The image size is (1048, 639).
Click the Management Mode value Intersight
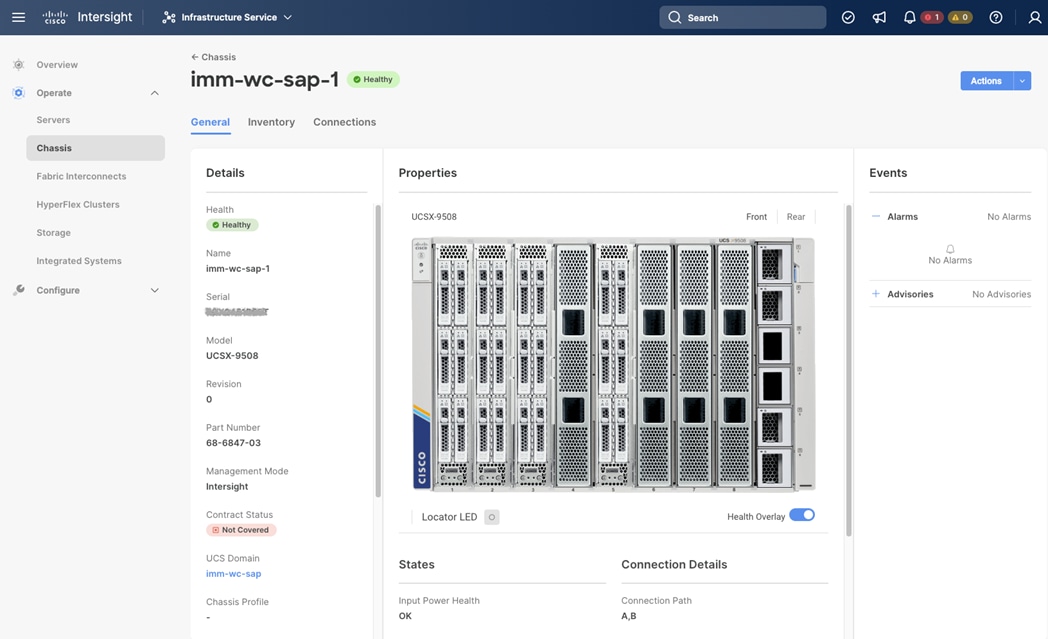point(227,487)
